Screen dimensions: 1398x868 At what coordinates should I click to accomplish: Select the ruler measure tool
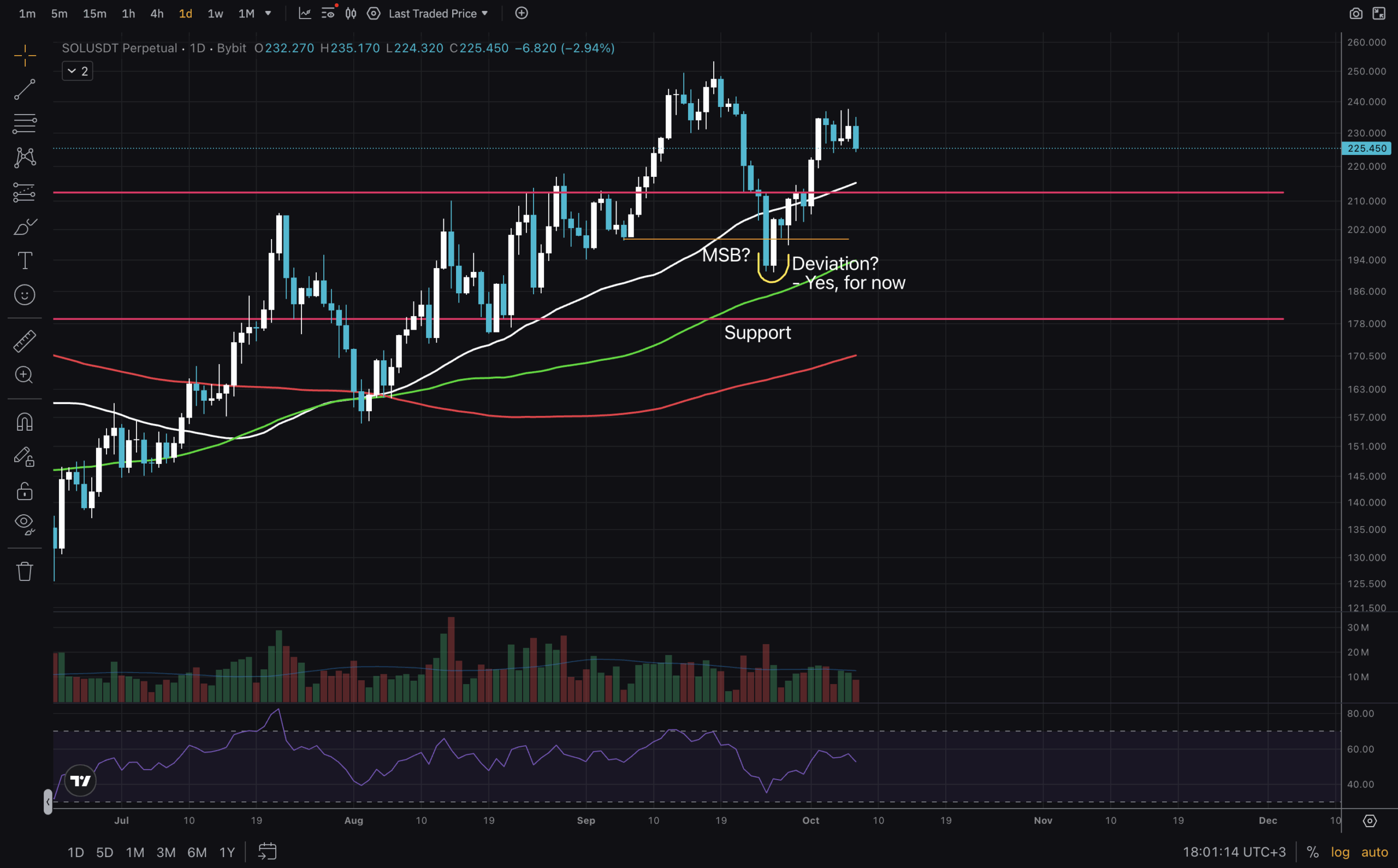[x=24, y=341]
